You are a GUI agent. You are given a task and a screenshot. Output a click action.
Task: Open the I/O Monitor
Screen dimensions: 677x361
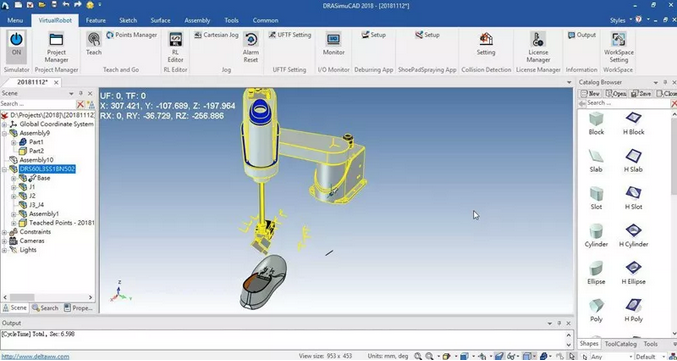pos(334,43)
